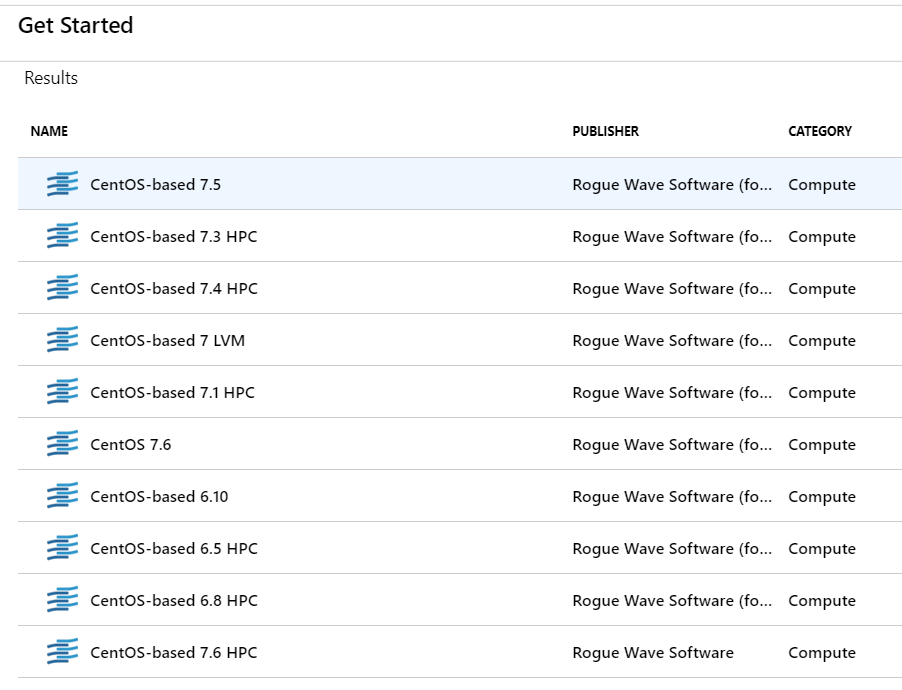Image resolution: width=902 pixels, height=690 pixels.
Task: Click the CentOS-based 6.8 HPC icon
Action: (x=62, y=599)
